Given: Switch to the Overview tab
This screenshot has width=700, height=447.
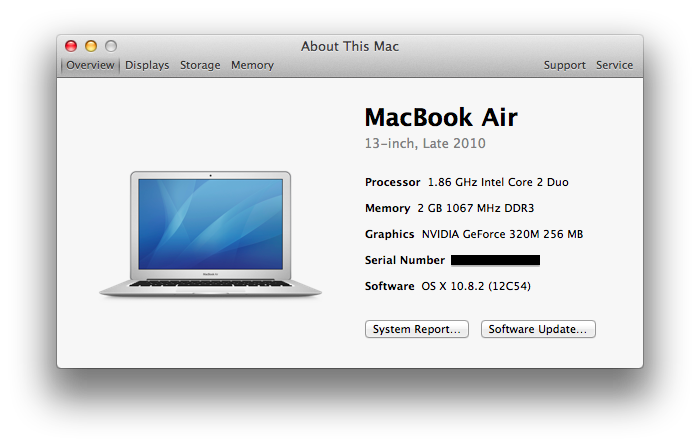Looking at the screenshot, I should 90,65.
